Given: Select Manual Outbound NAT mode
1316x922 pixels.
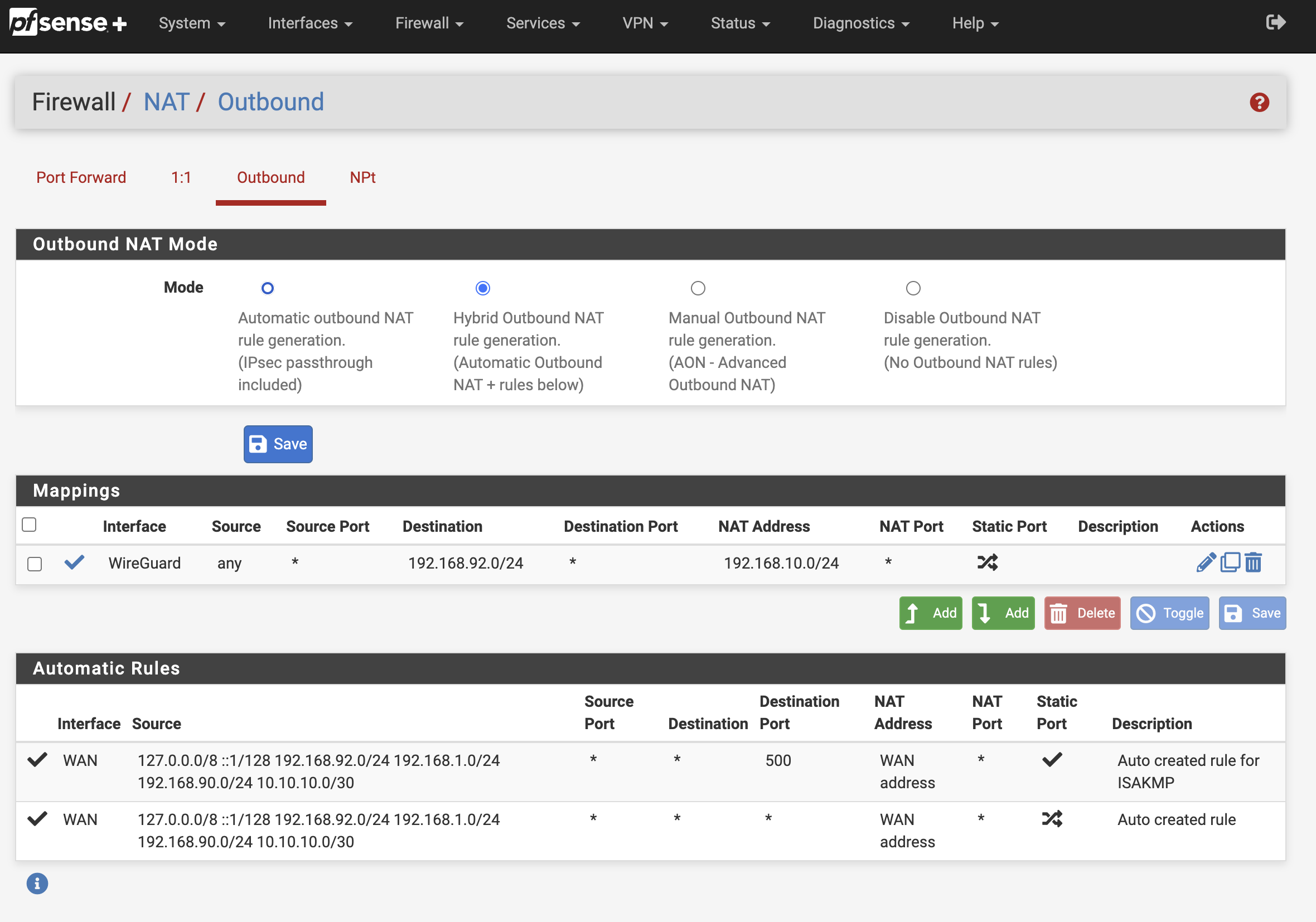Looking at the screenshot, I should tap(698, 288).
